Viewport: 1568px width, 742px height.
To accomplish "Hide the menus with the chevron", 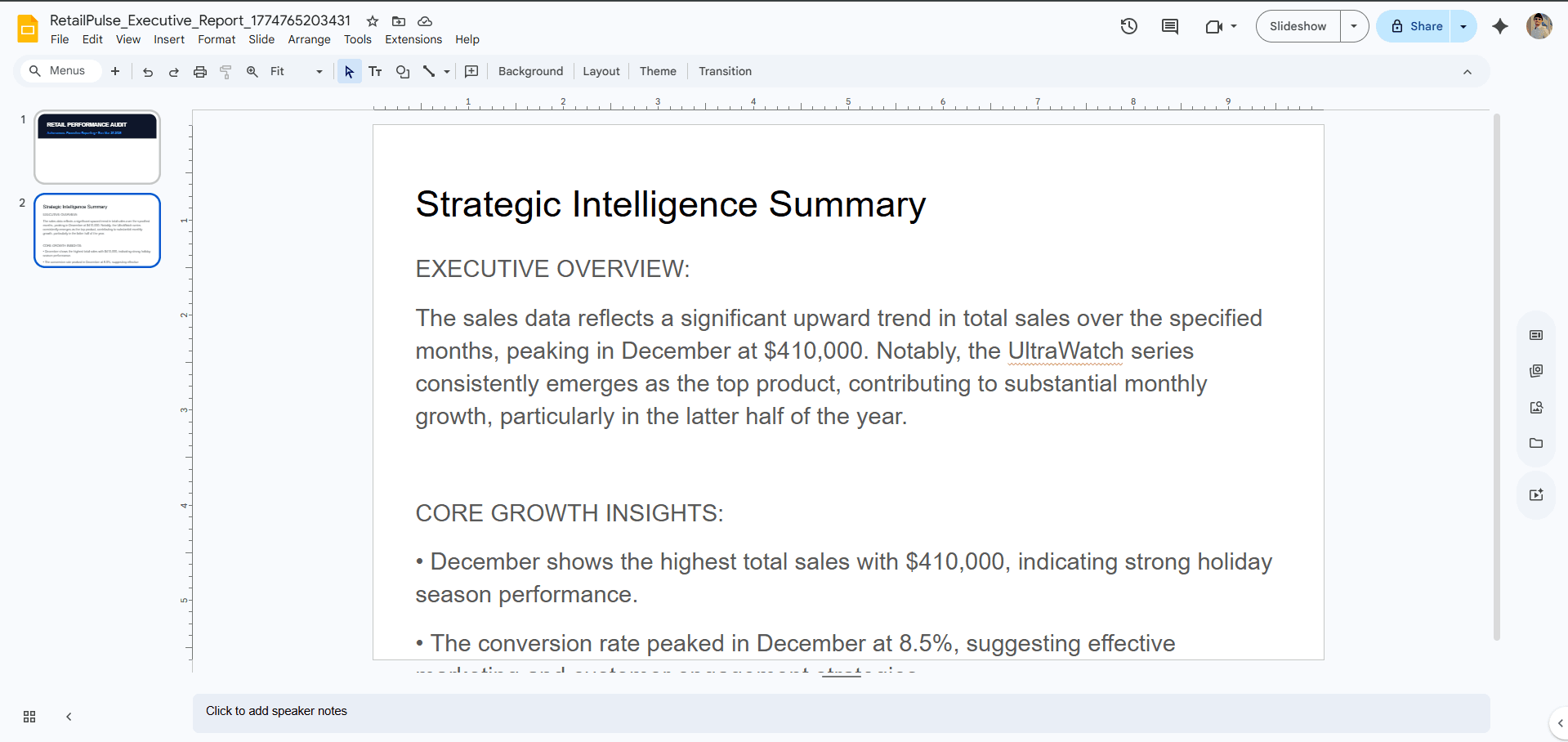I will pos(1467,72).
